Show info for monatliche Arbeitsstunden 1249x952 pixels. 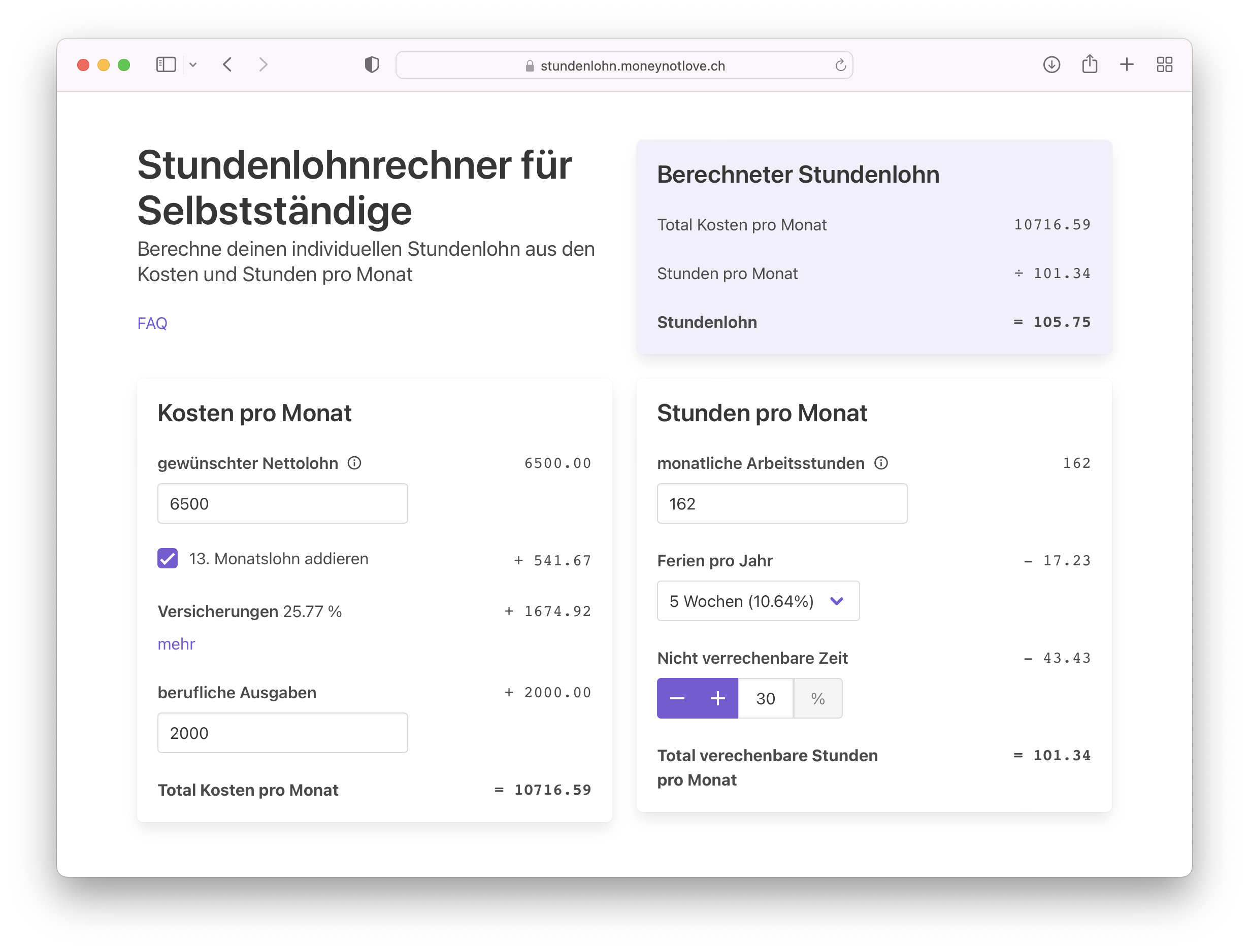[x=880, y=463]
